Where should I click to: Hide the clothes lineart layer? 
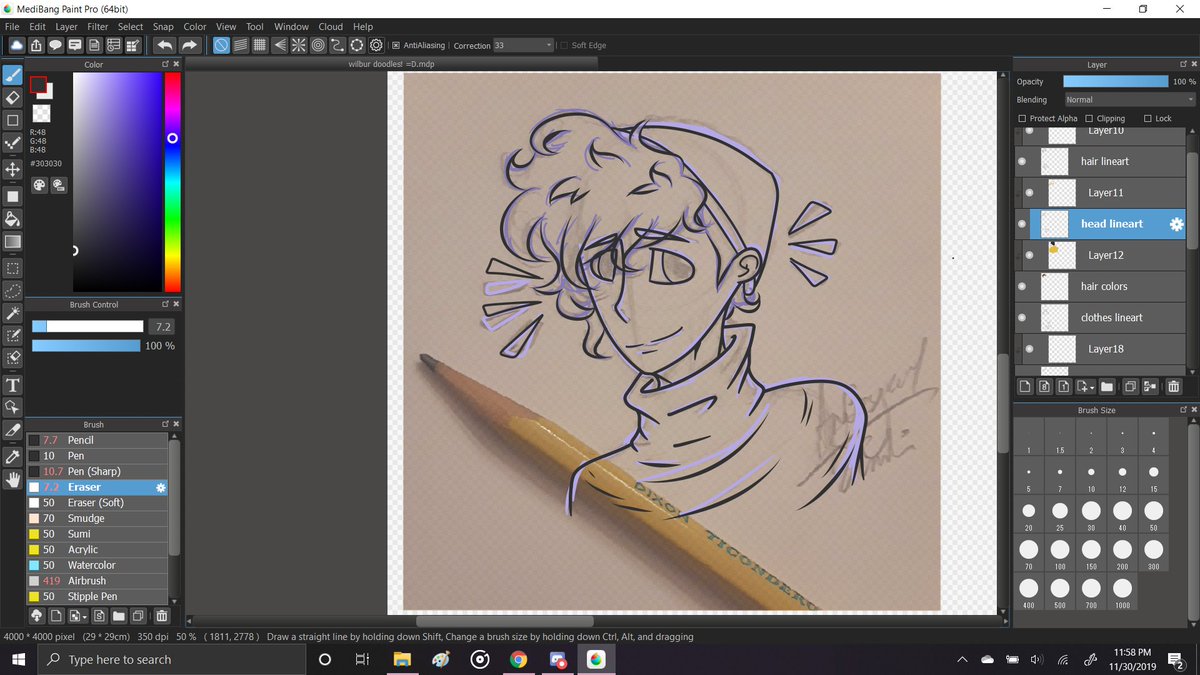click(1022, 317)
